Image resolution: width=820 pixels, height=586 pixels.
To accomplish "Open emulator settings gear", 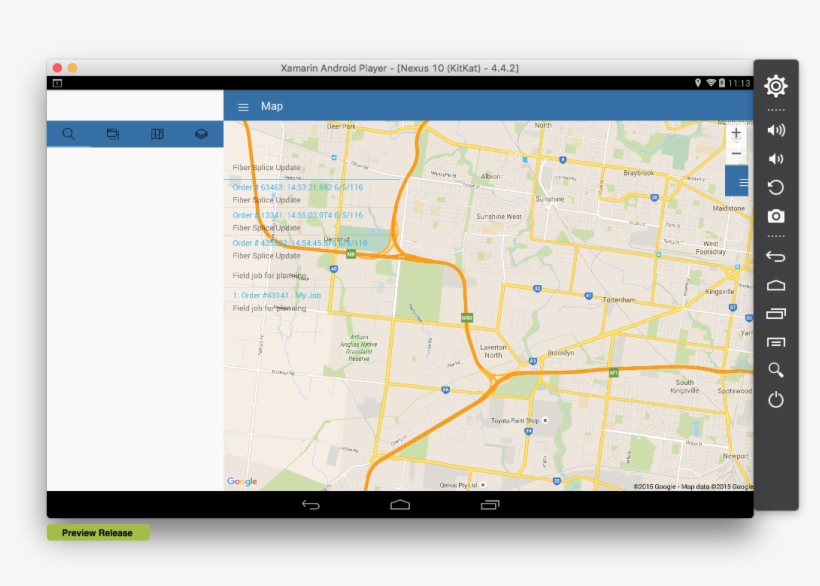I will pyautogui.click(x=775, y=86).
